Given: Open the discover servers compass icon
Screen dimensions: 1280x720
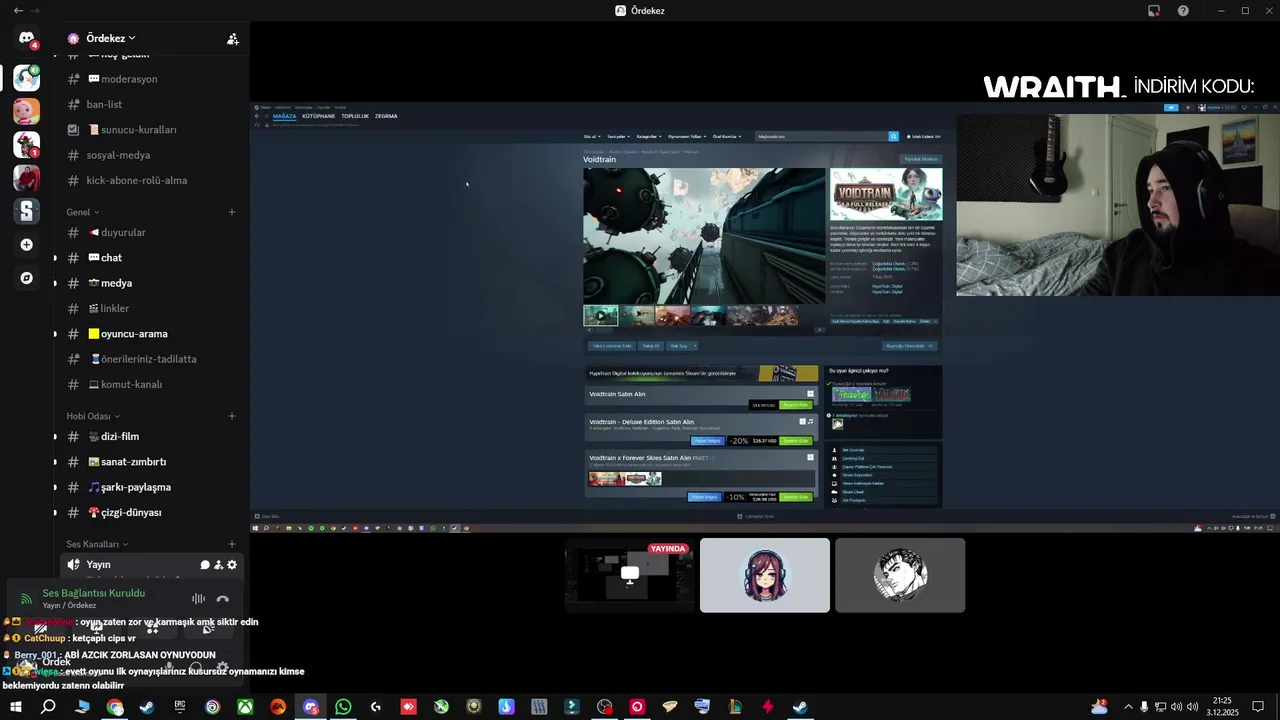Looking at the screenshot, I should [x=27, y=278].
